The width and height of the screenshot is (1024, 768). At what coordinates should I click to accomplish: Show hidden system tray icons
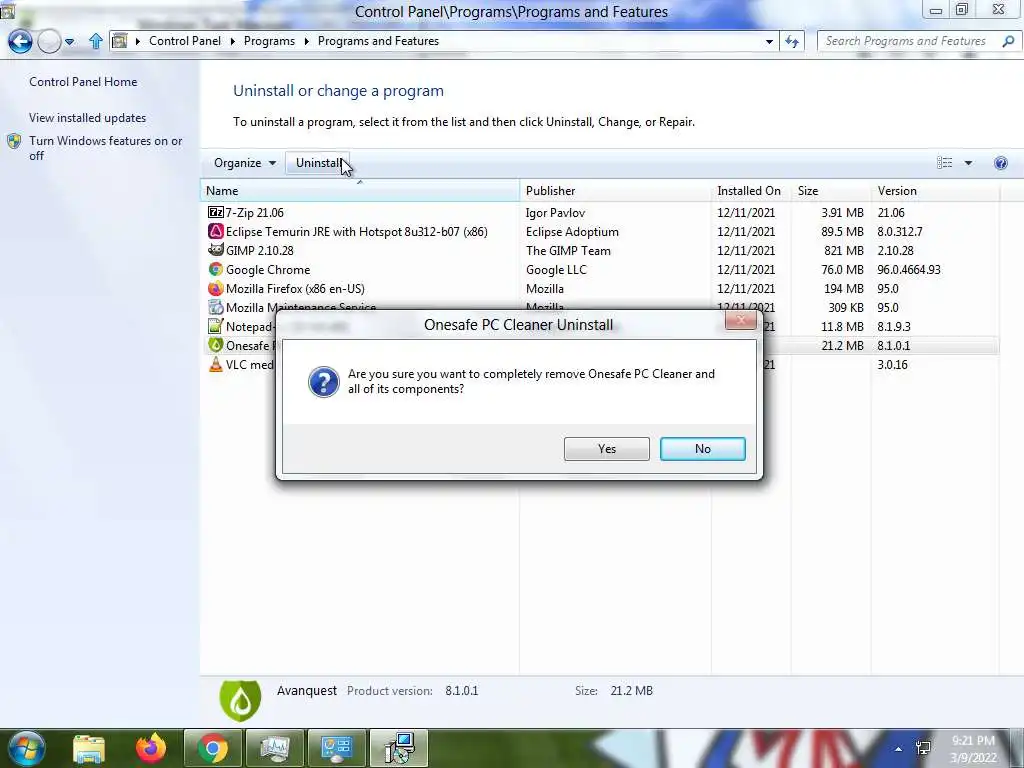click(x=899, y=749)
